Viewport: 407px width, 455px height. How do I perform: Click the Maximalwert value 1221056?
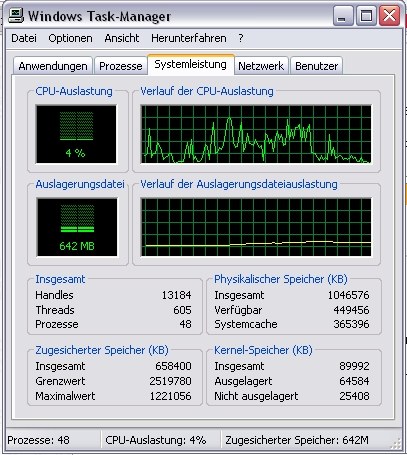170,396
